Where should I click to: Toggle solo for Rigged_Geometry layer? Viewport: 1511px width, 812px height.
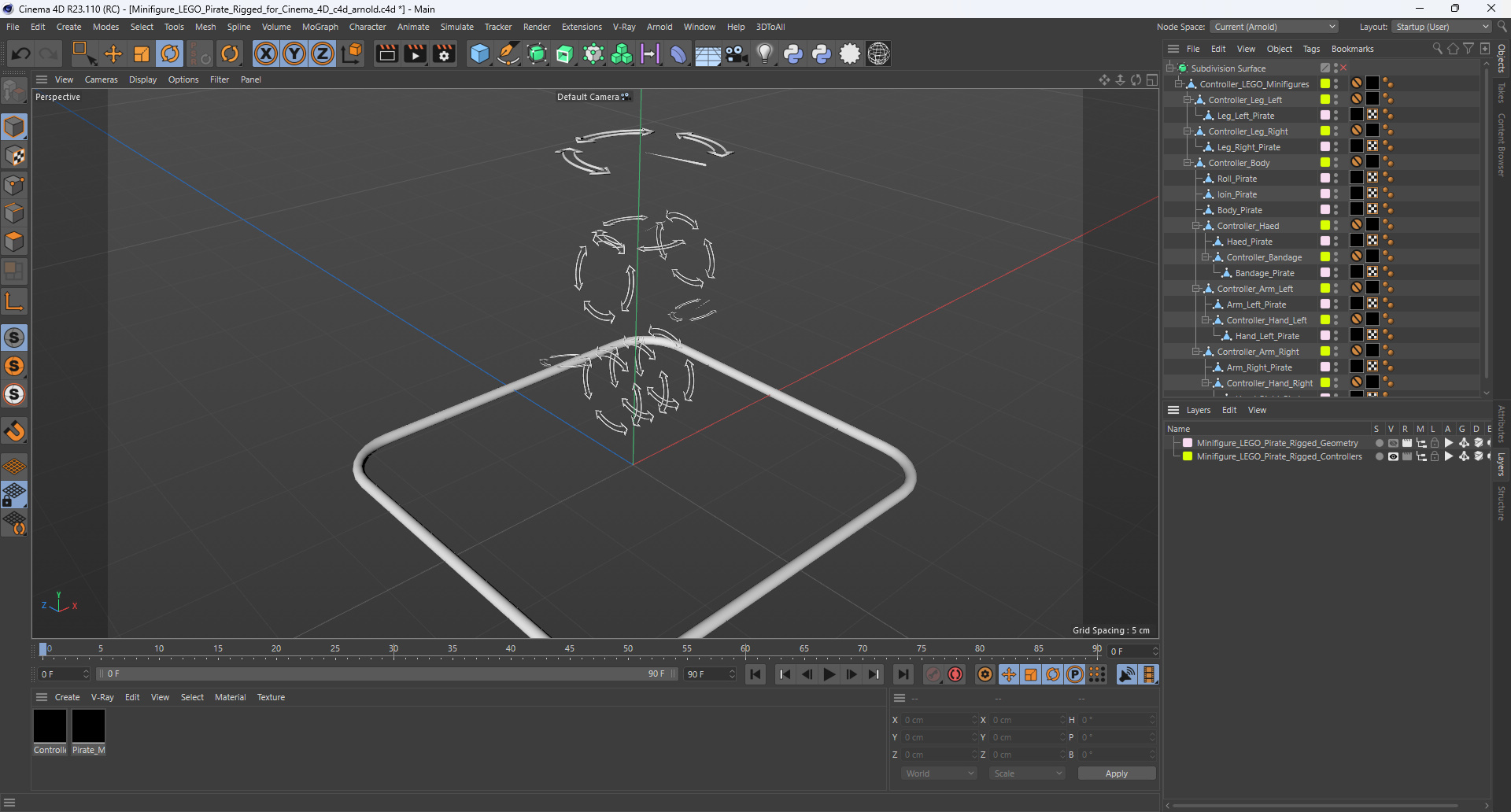pyautogui.click(x=1379, y=443)
